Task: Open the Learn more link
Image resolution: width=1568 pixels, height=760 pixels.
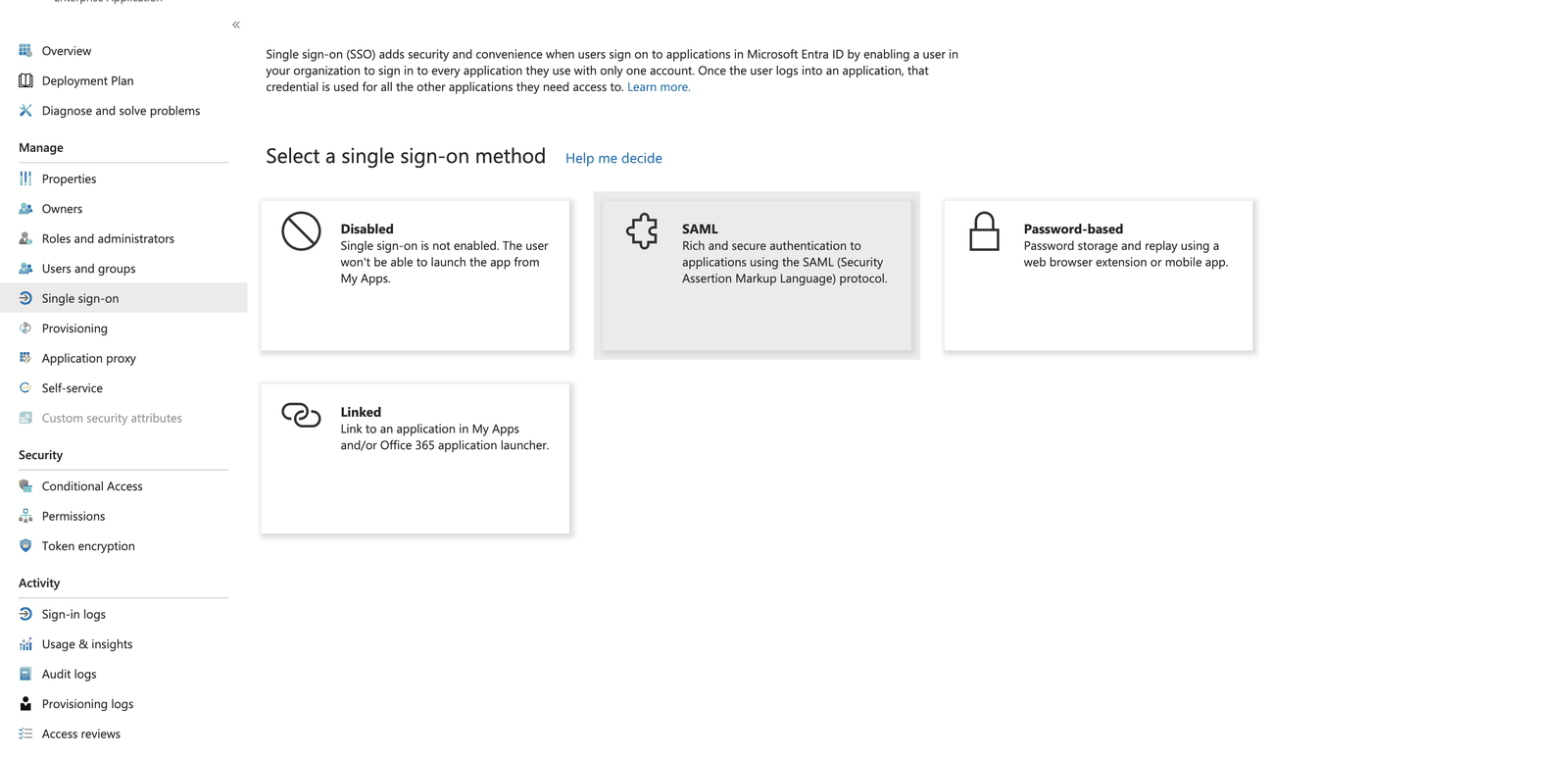Action: pos(659,87)
